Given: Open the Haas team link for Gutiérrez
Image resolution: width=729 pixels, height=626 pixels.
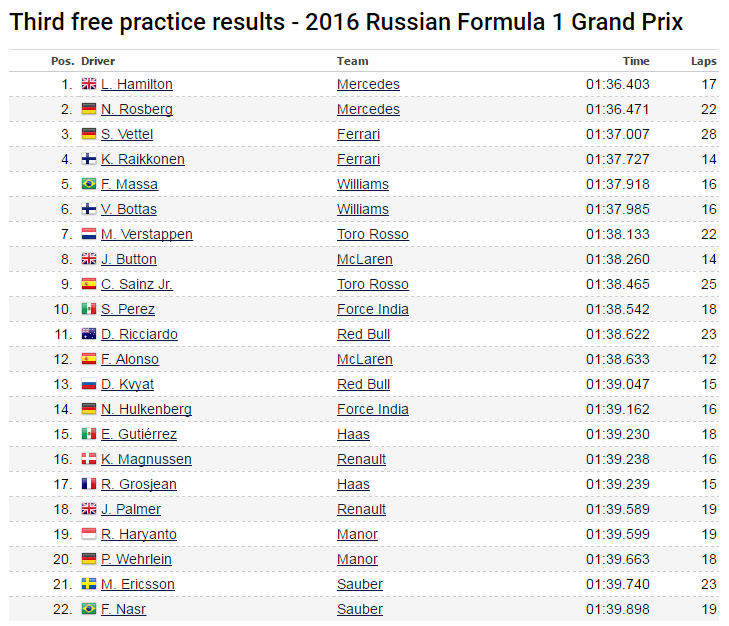Looking at the screenshot, I should point(353,435).
